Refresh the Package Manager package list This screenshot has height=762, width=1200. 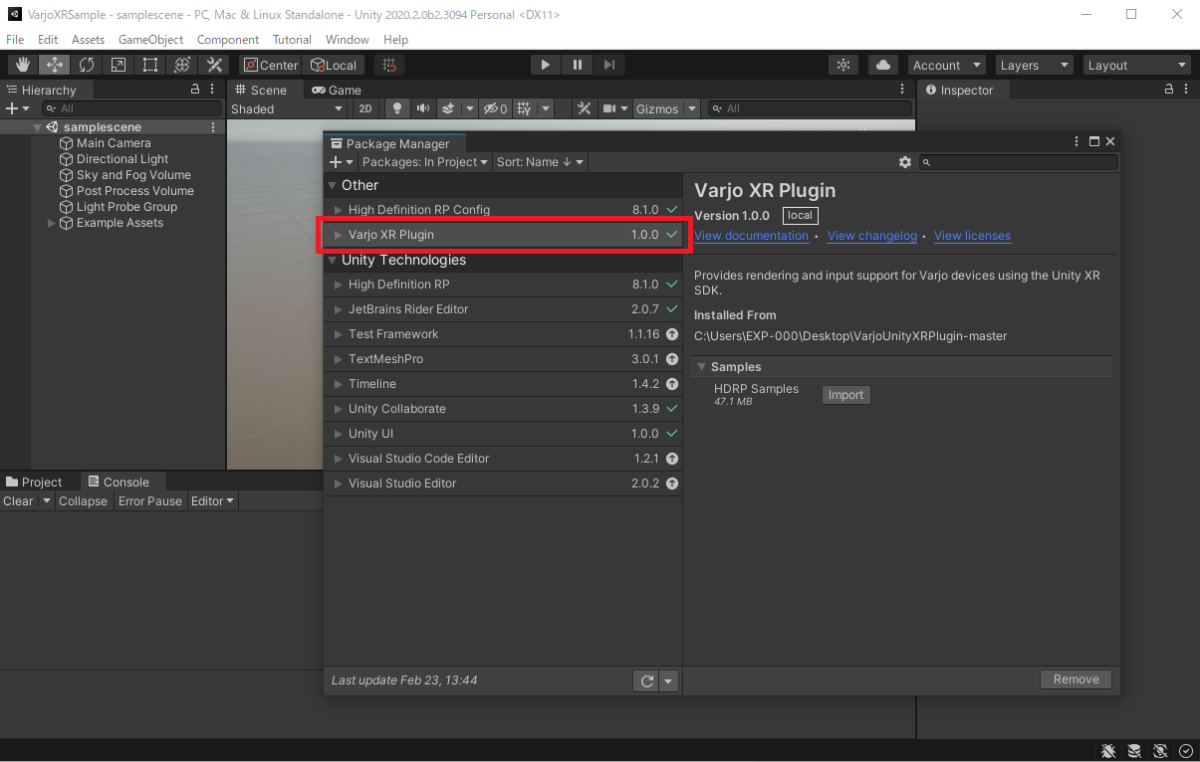click(x=647, y=681)
